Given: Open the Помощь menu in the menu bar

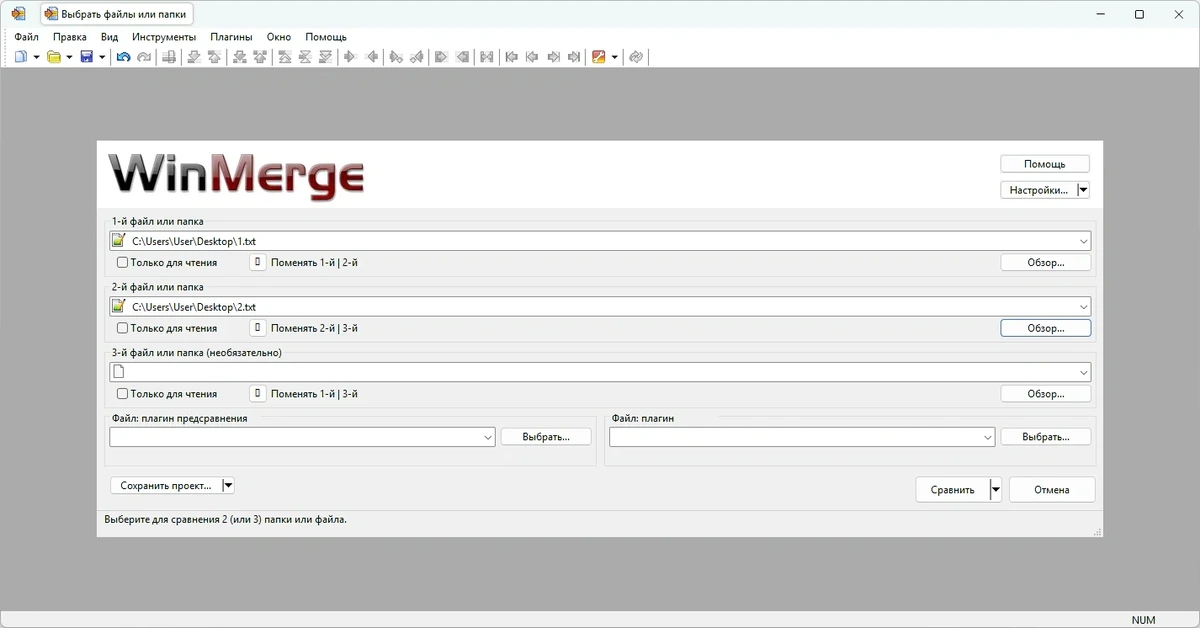Looking at the screenshot, I should pos(326,37).
